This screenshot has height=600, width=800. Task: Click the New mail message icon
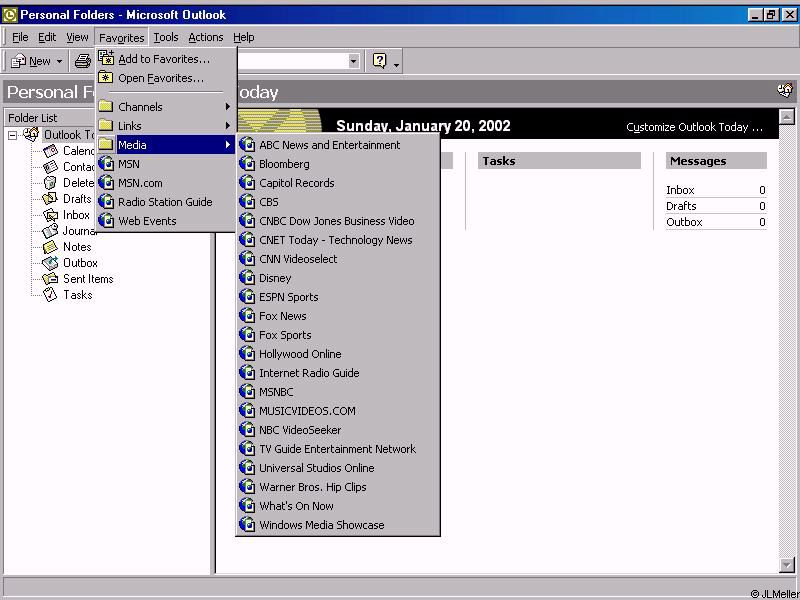click(x=18, y=61)
